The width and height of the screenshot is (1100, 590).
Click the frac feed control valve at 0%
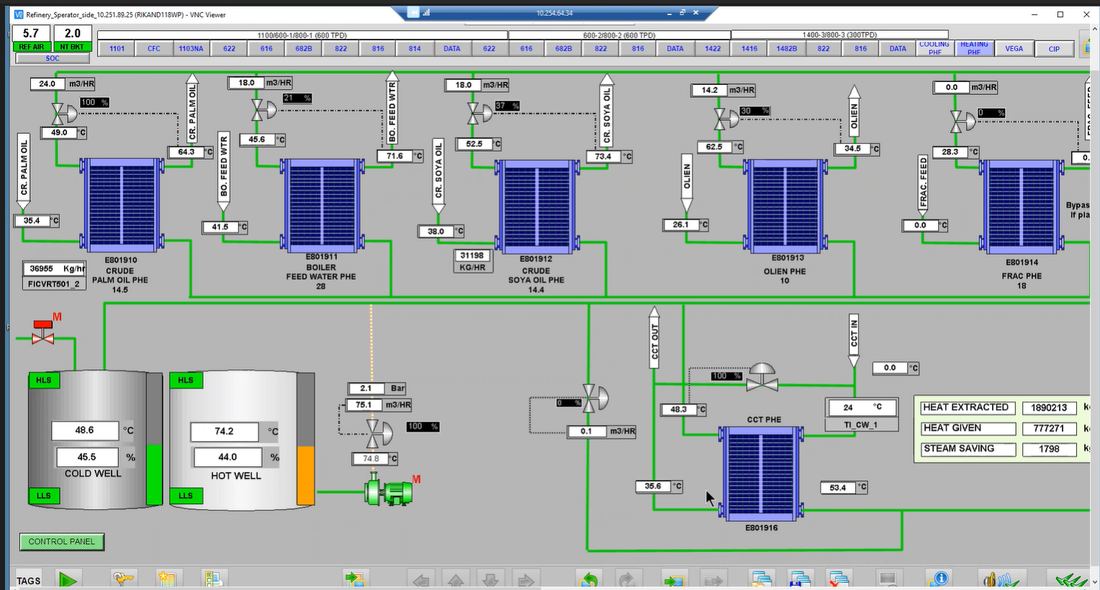(x=962, y=121)
